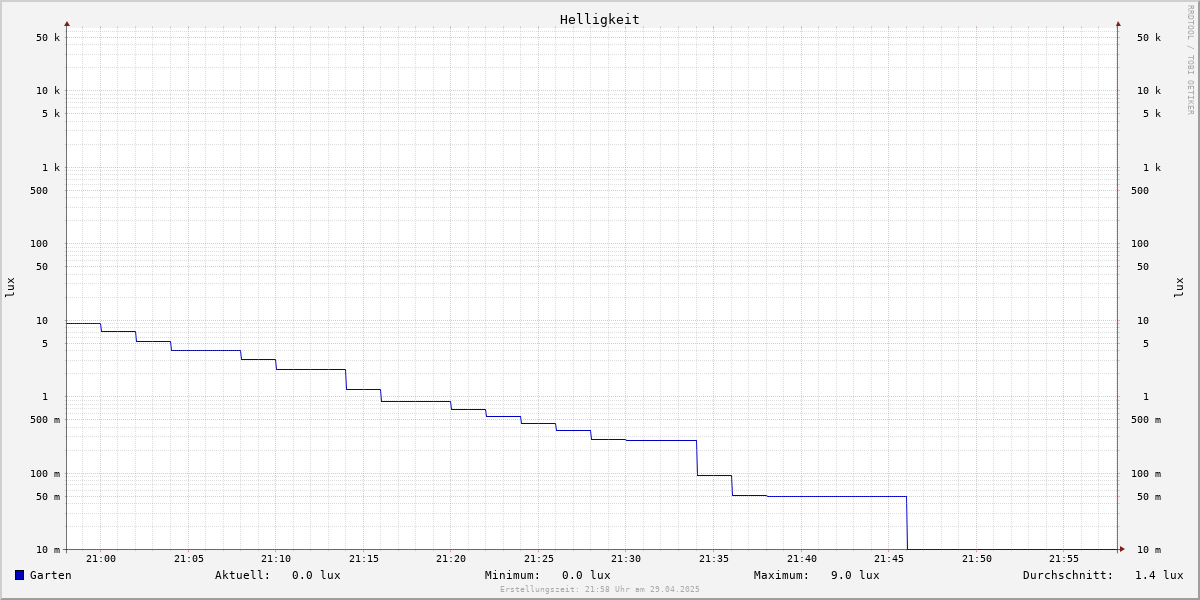
Task: Click the "21:55" time axis label
Action: [x=1064, y=559]
